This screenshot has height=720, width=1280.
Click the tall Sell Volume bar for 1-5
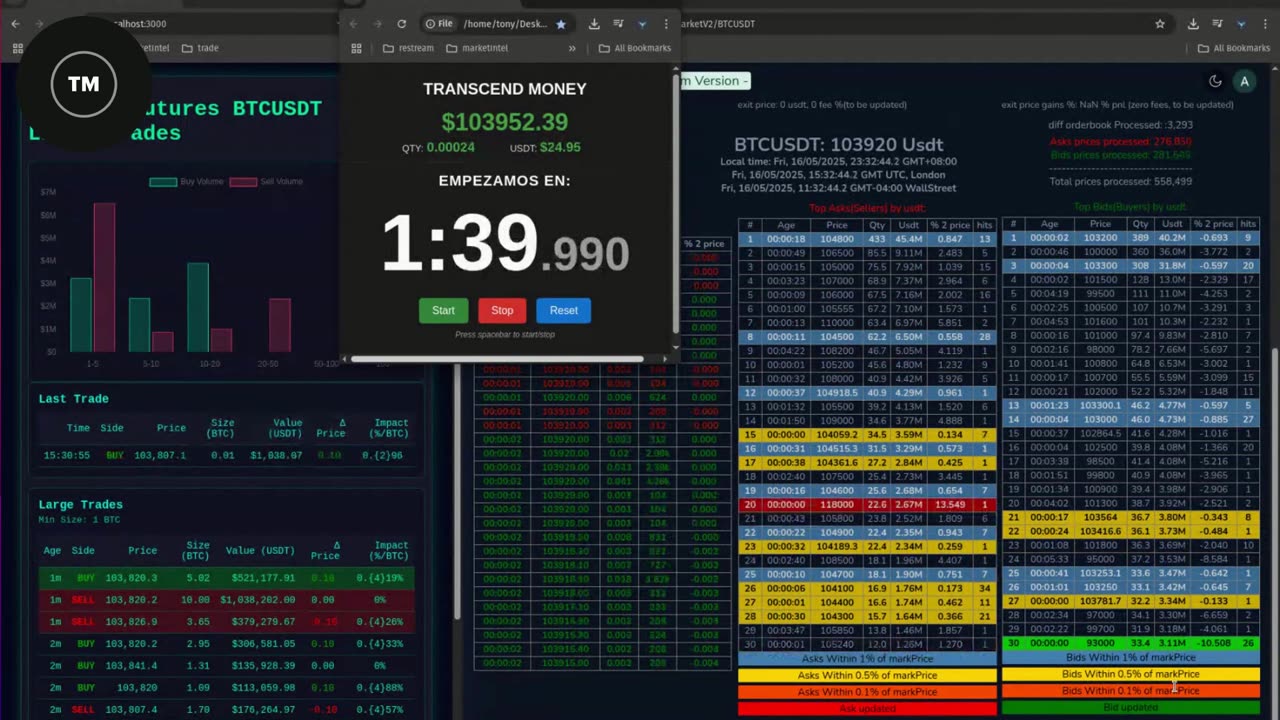(104, 277)
